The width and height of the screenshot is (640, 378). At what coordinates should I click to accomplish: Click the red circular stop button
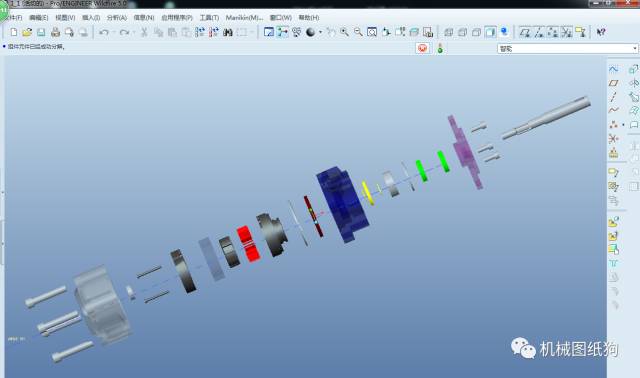pyautogui.click(x=422, y=48)
